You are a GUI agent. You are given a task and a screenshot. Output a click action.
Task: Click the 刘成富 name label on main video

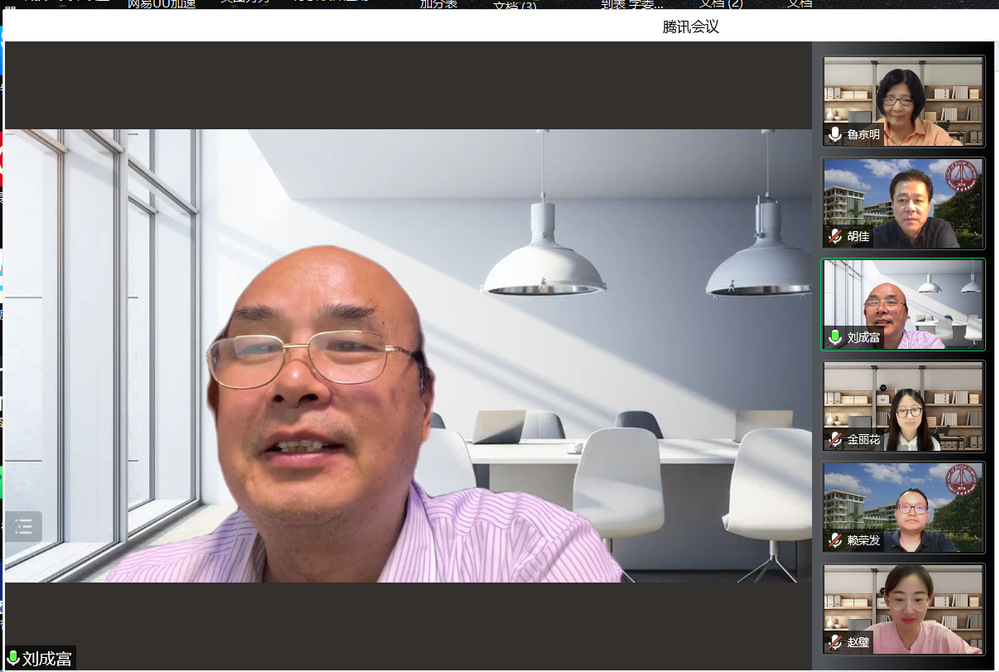pos(47,659)
